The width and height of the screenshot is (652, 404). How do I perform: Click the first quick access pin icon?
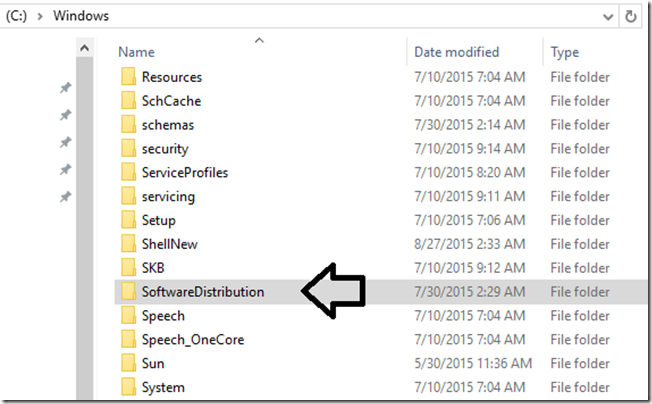tap(66, 88)
